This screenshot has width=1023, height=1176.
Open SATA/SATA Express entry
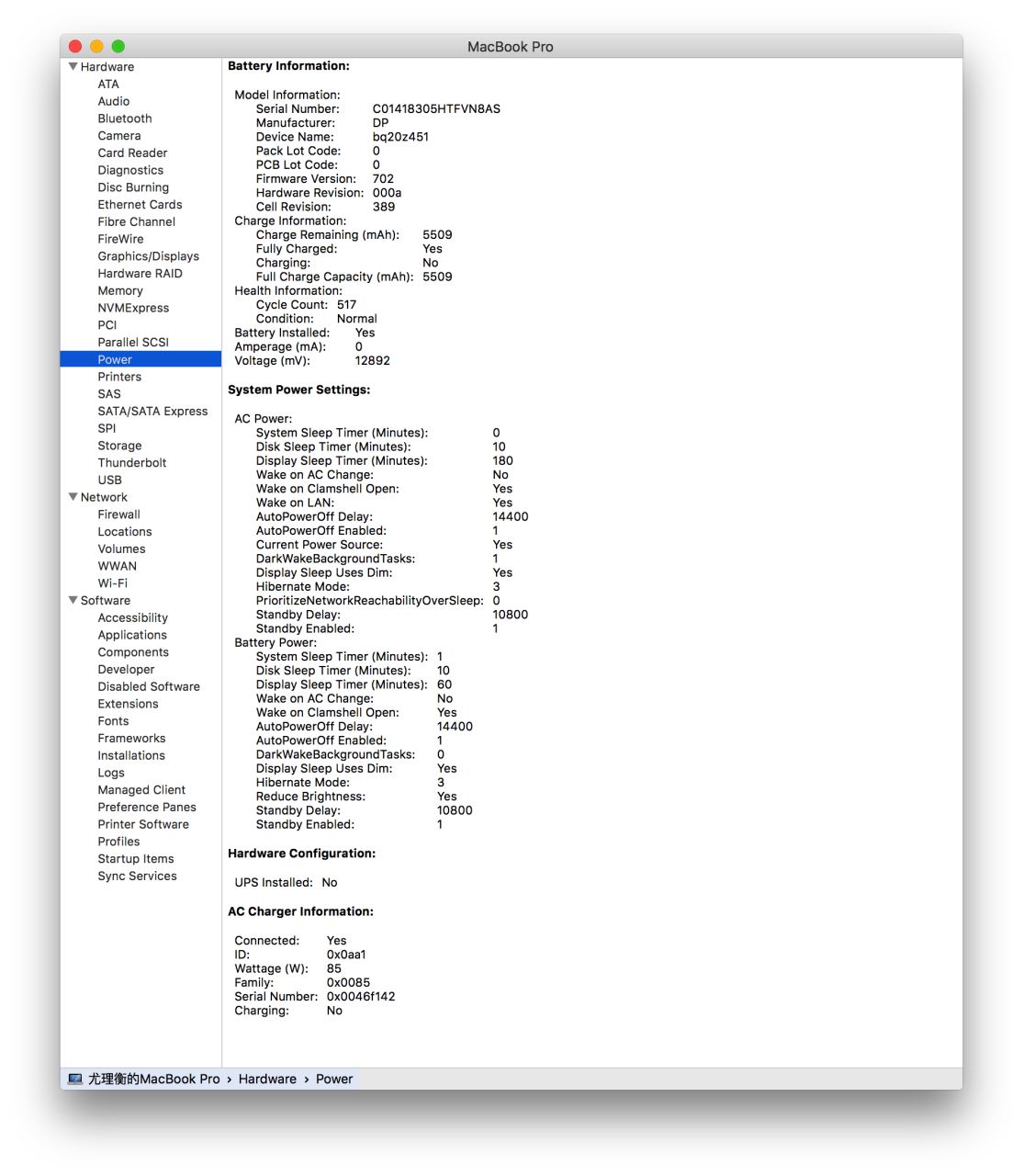[152, 411]
